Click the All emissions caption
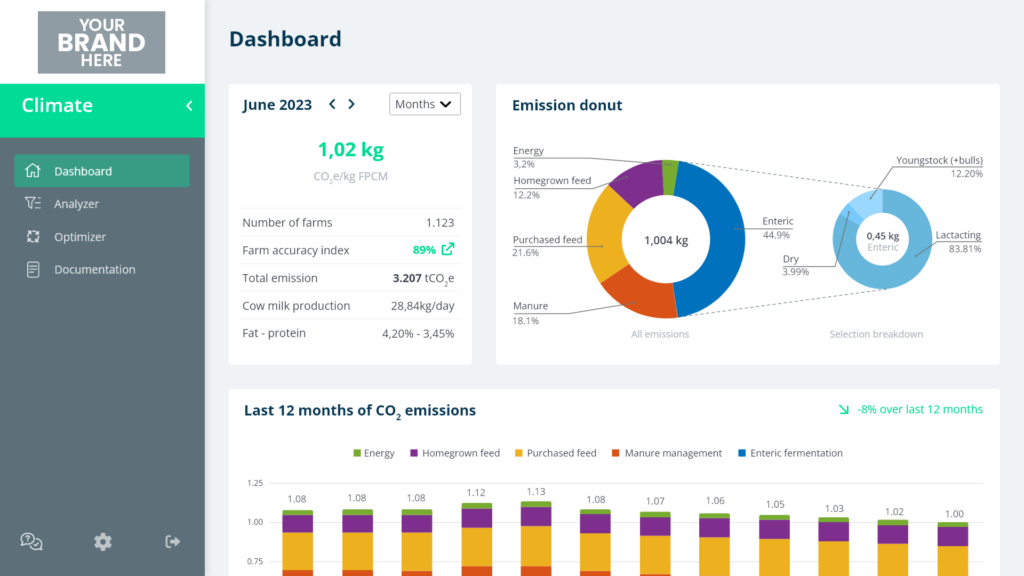Screen dimensions: 1024x576 coord(660,334)
